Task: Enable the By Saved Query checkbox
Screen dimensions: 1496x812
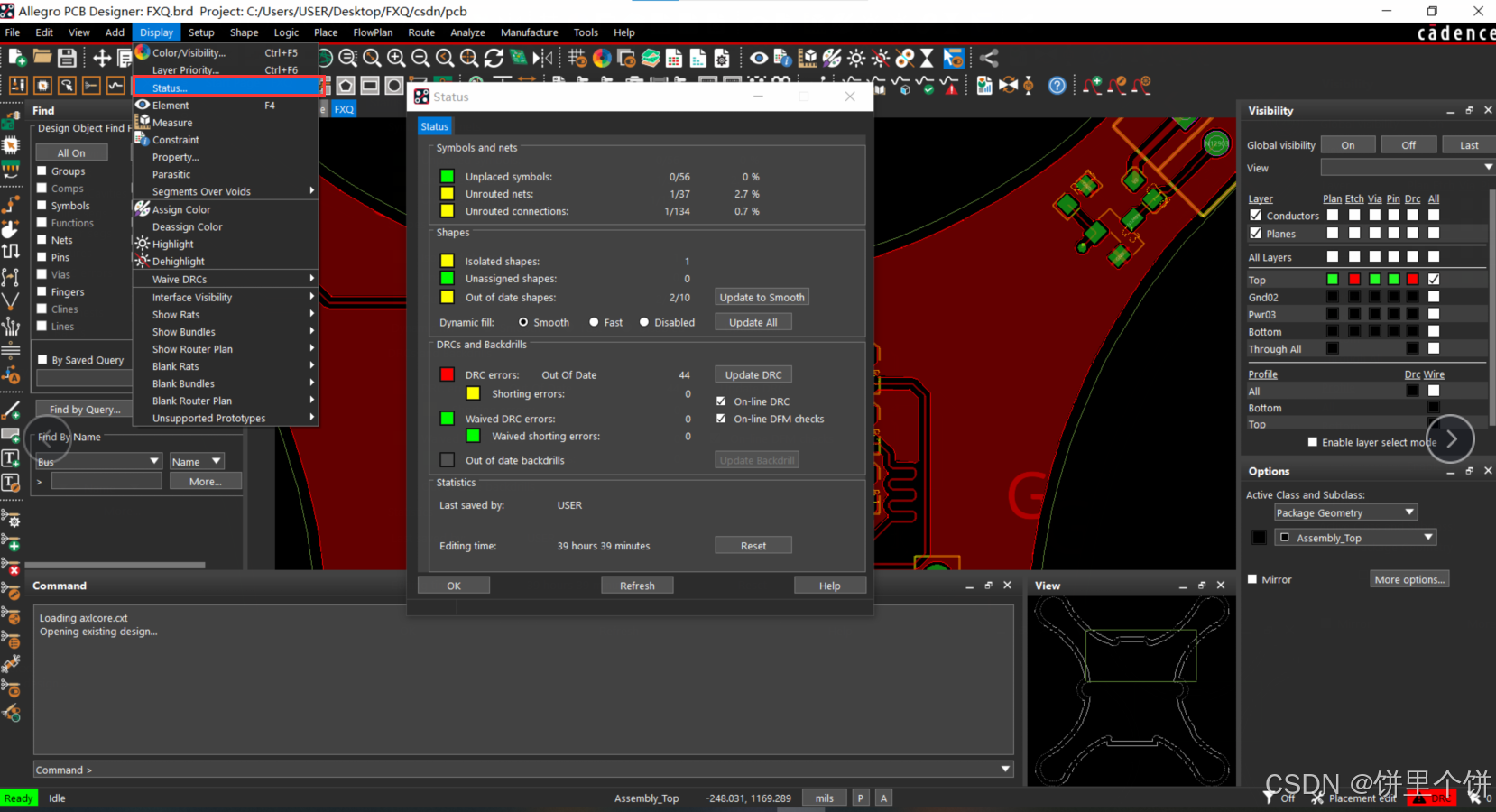Action: pyautogui.click(x=42, y=359)
